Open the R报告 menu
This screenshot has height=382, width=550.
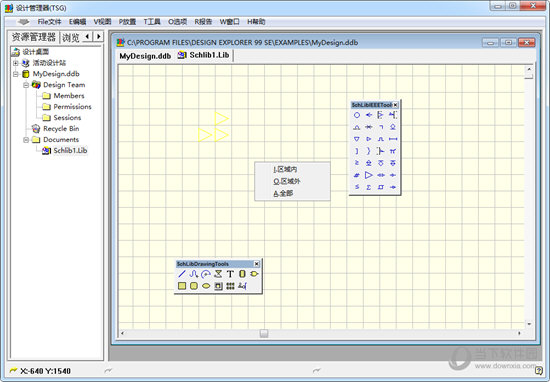click(203, 22)
